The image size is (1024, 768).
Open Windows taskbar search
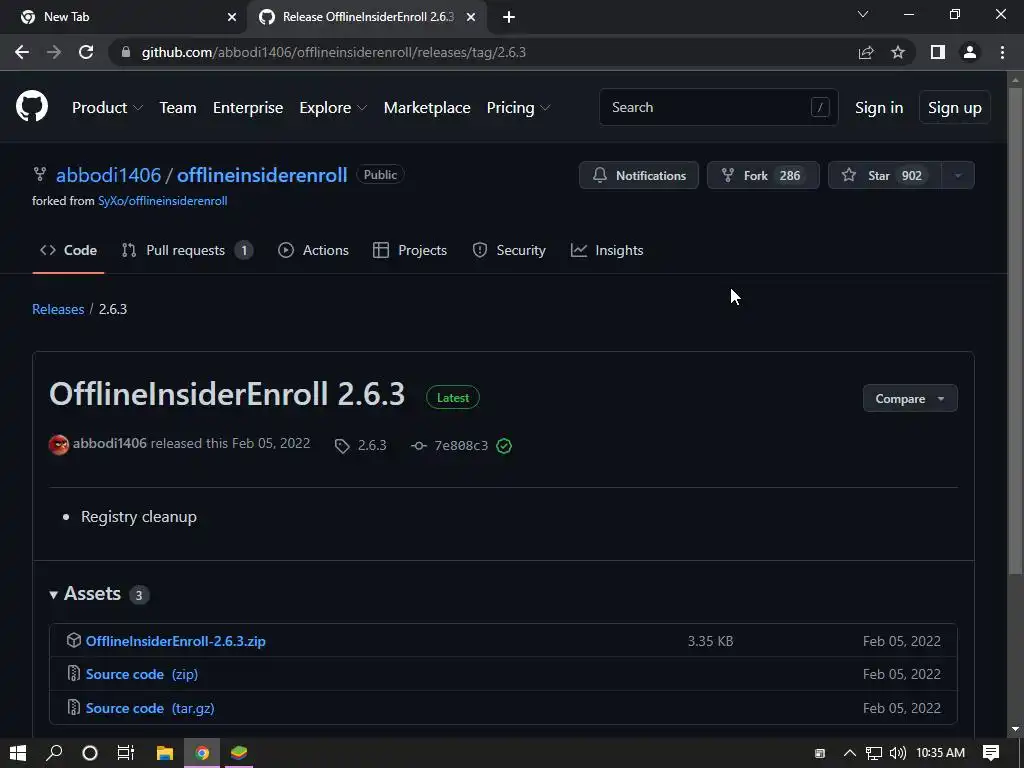[54, 753]
